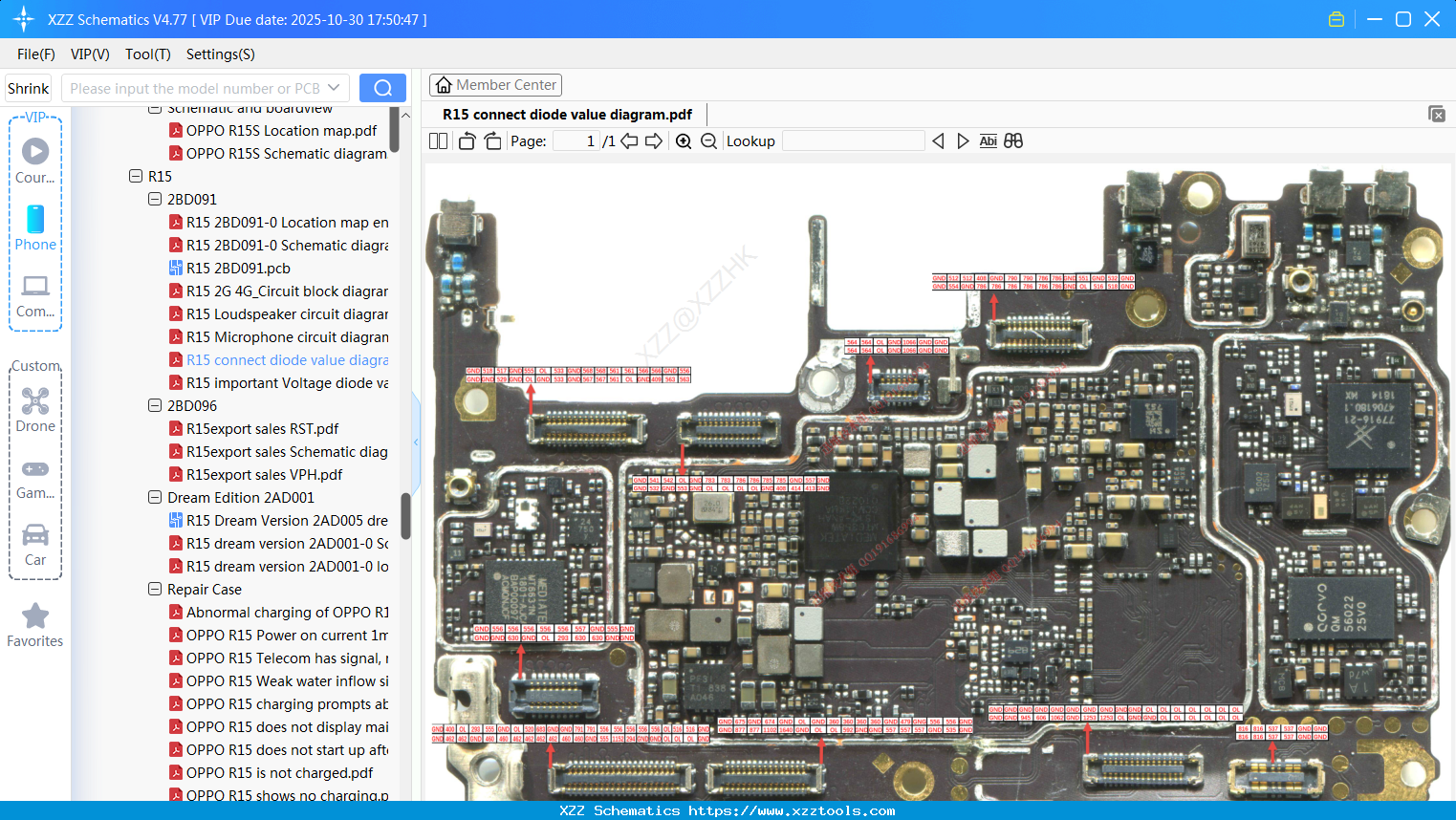Open the Settings(S) menu
This screenshot has width=1456, height=820.
click(221, 54)
